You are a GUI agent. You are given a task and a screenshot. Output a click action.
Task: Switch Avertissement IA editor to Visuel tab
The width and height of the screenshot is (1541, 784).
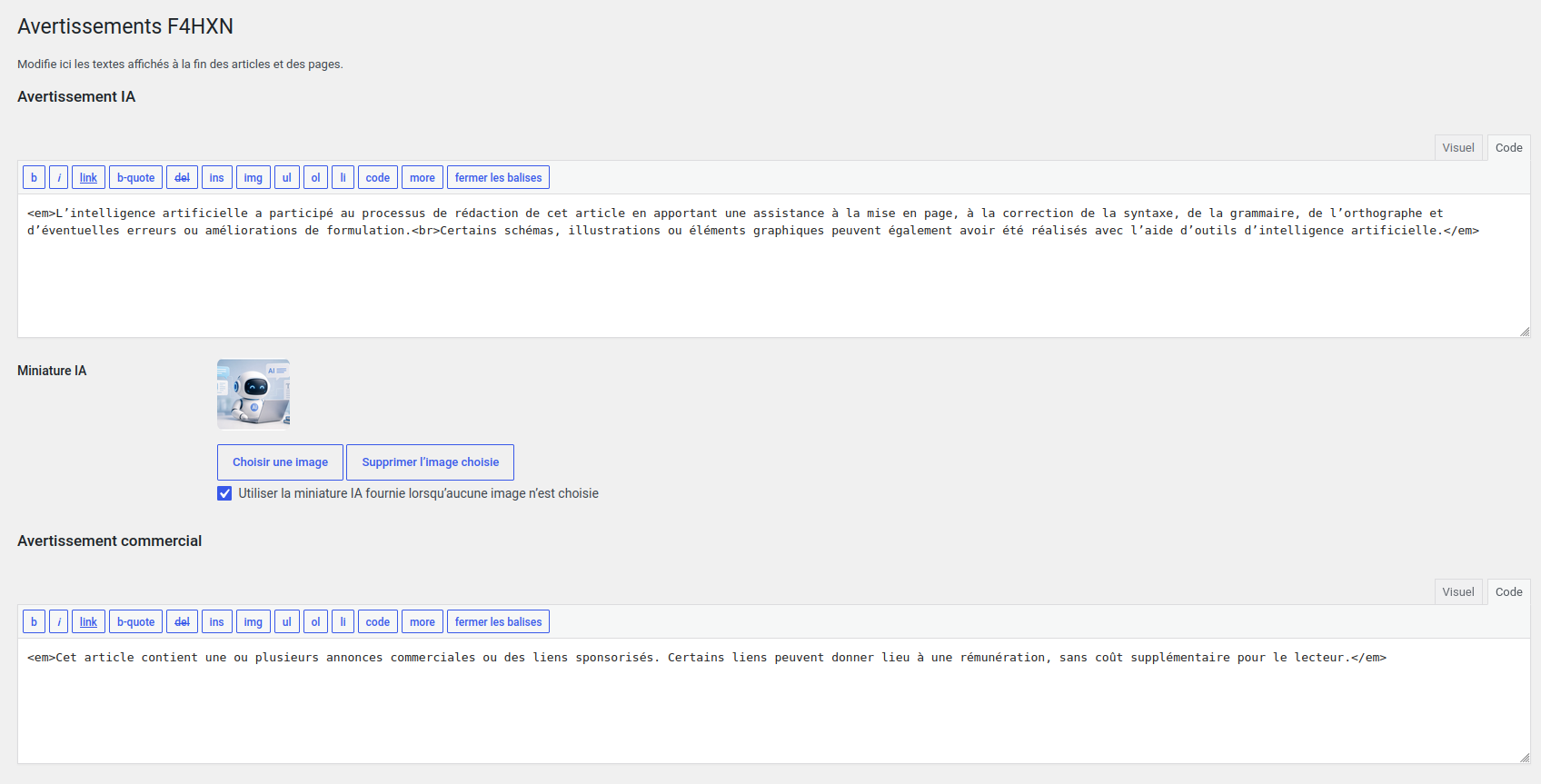point(1458,147)
